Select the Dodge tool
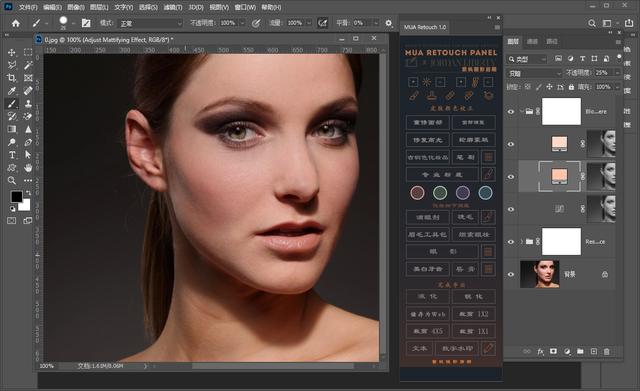This screenshot has width=640, height=391. (12, 142)
